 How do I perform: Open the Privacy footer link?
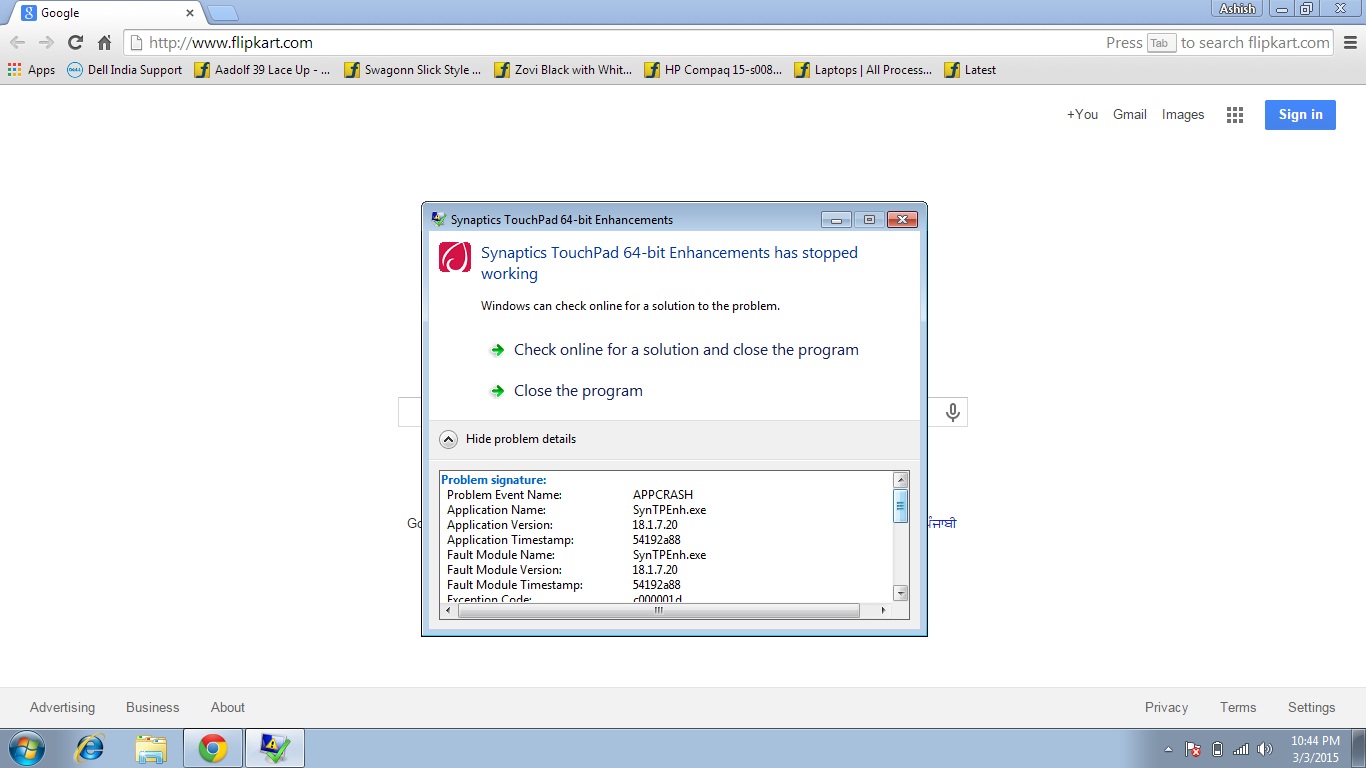(1166, 707)
